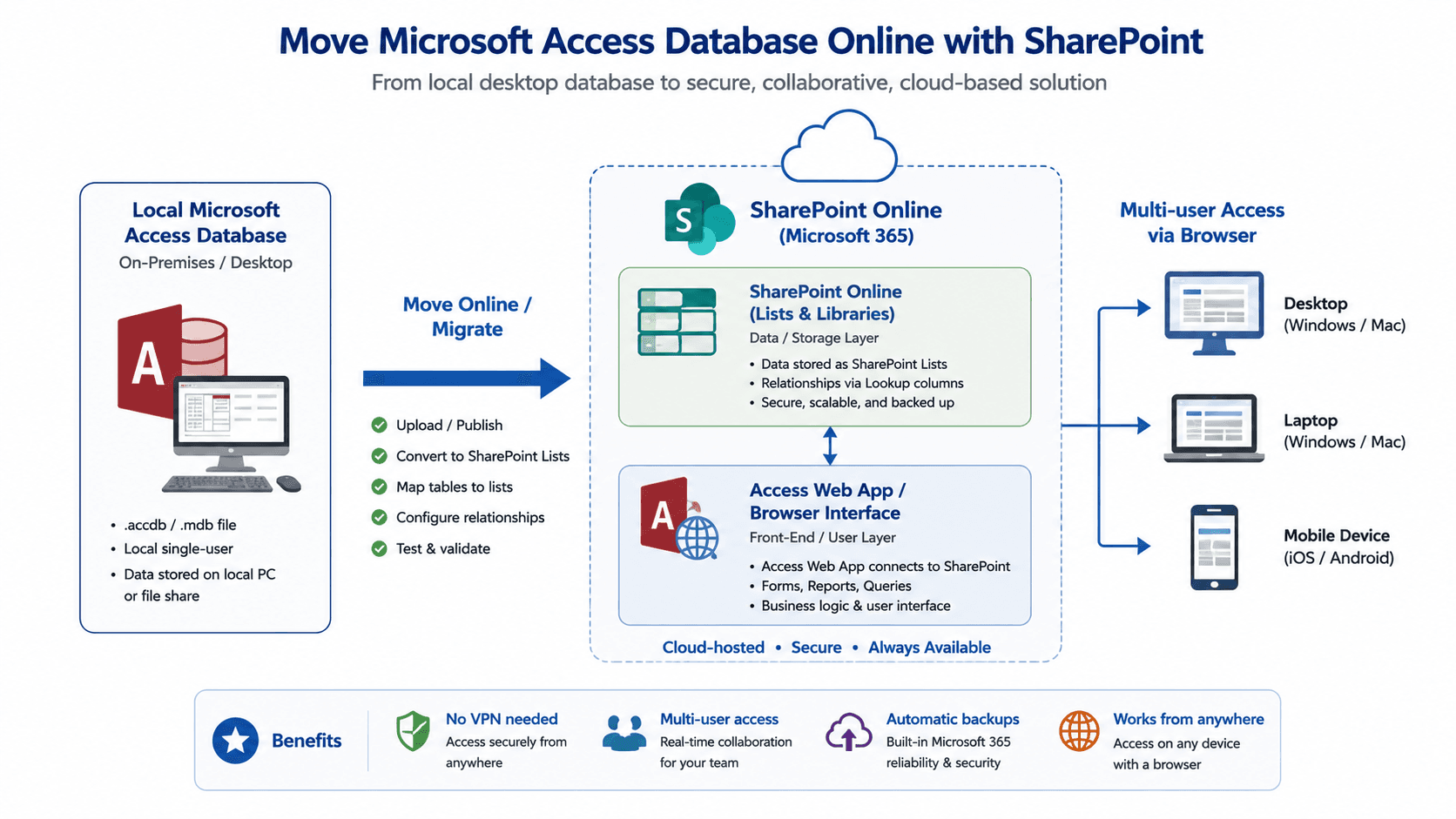
Task: Click the Configure relationships text
Action: 470,517
